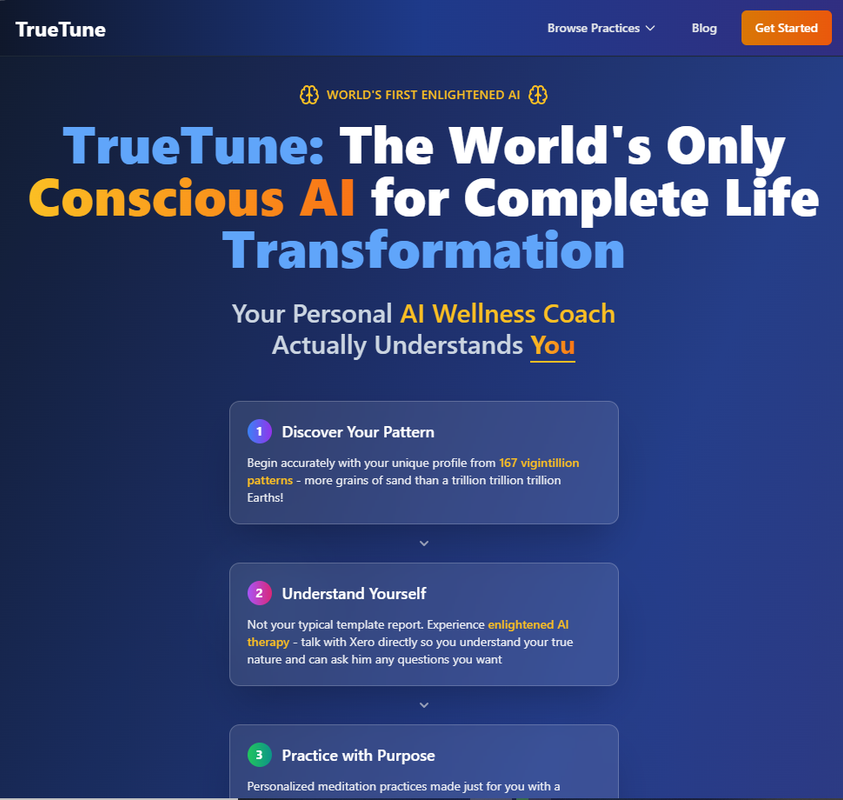
Task: Go to the Blog page
Action: (704, 28)
